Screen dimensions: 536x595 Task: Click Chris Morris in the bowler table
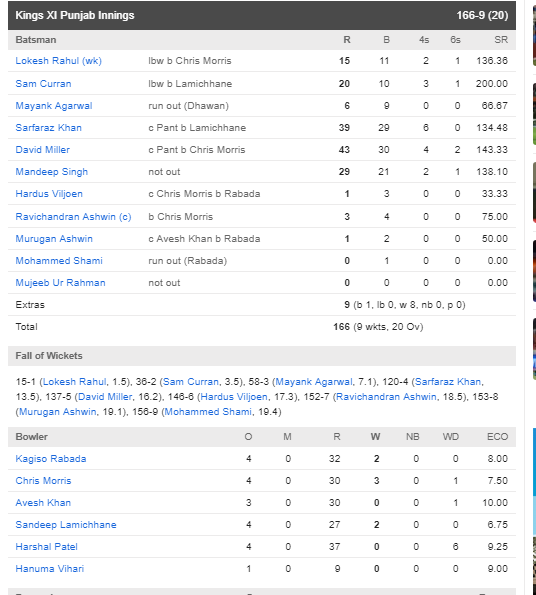pyautogui.click(x=43, y=480)
